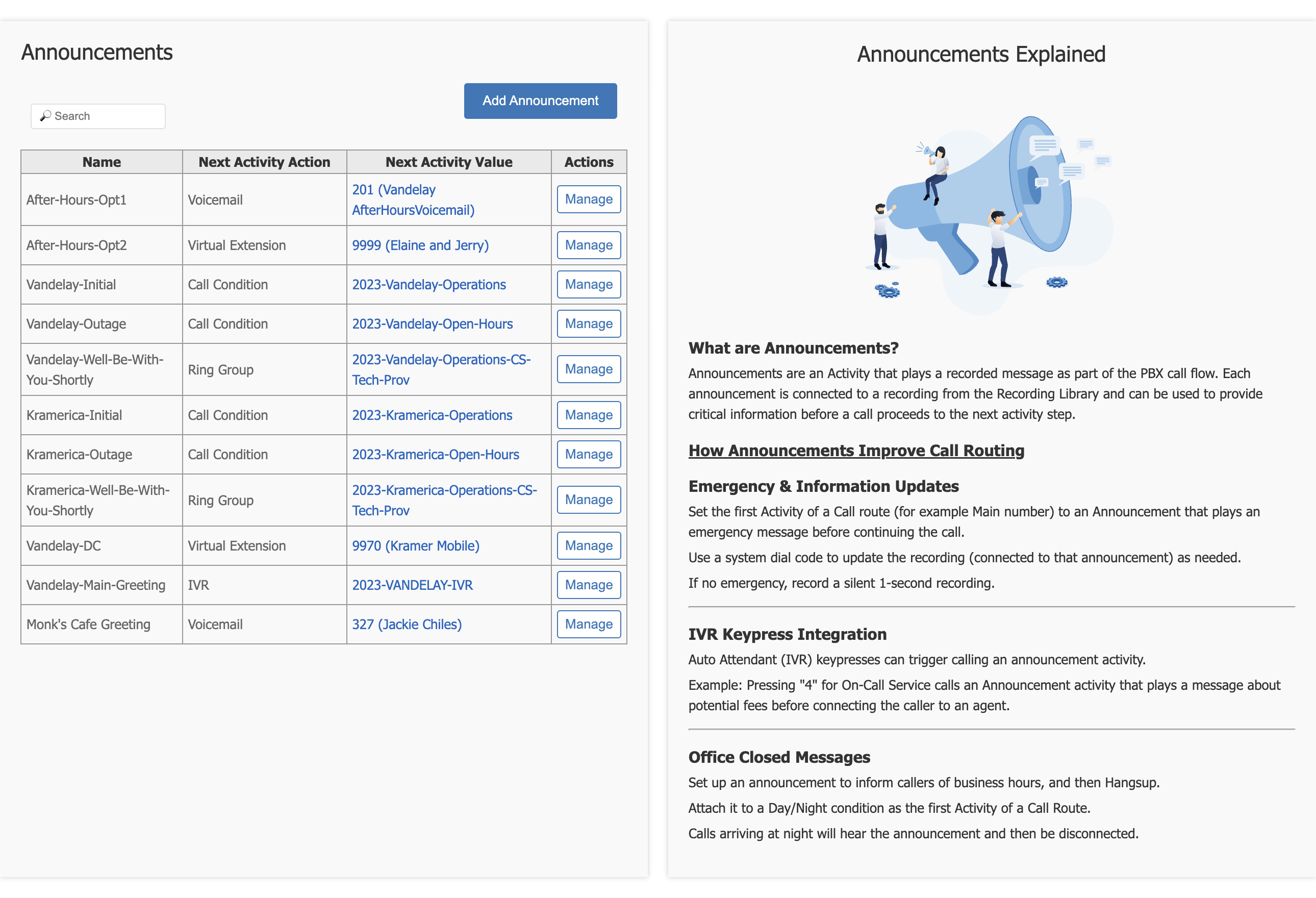Open the 9970 (Kramer Mobile) link
Image resolution: width=1316 pixels, height=898 pixels.
tap(416, 545)
